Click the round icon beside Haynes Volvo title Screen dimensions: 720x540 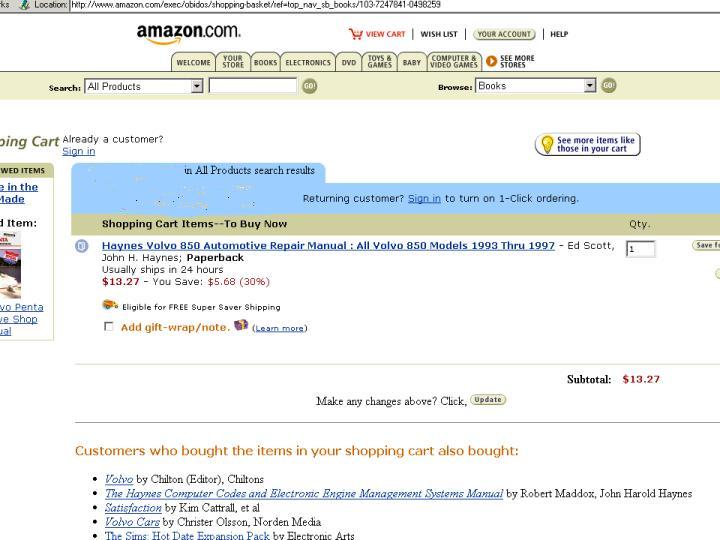[81, 246]
